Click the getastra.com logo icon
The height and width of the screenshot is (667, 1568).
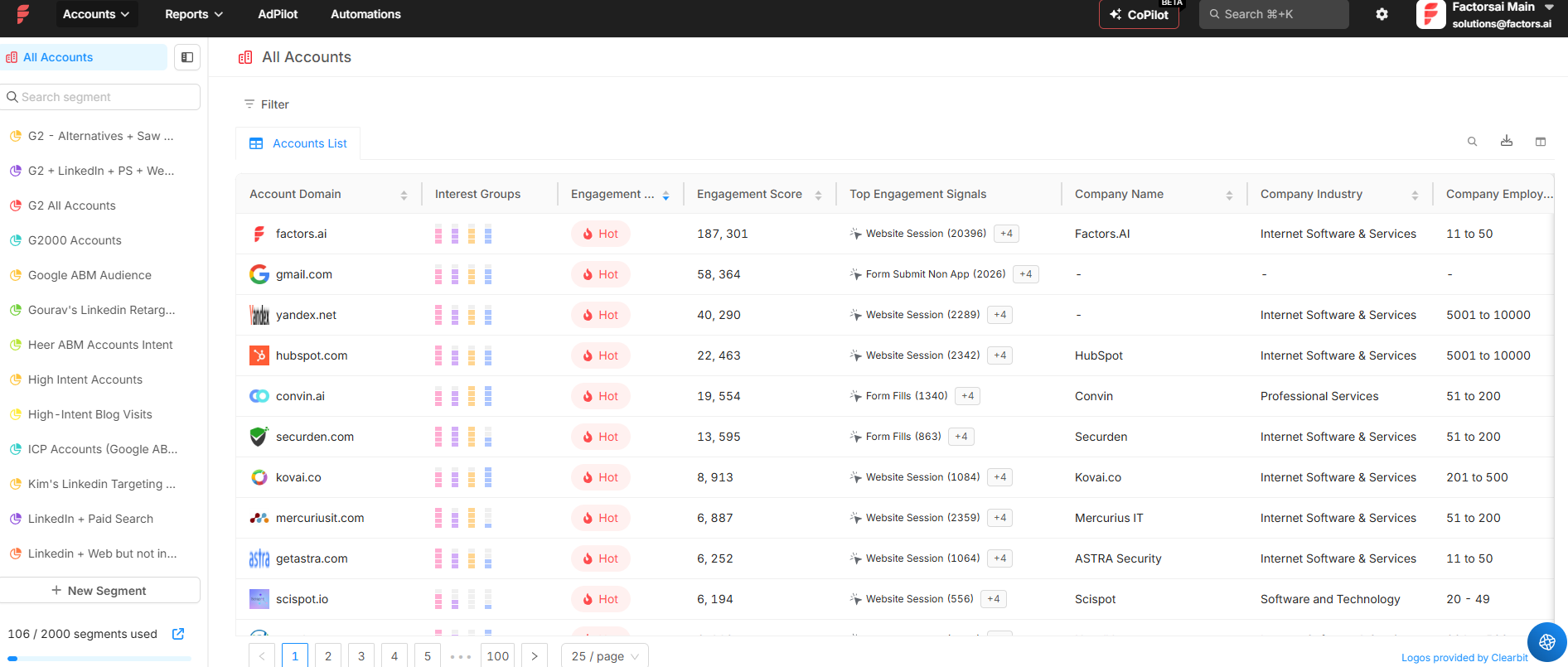click(259, 558)
